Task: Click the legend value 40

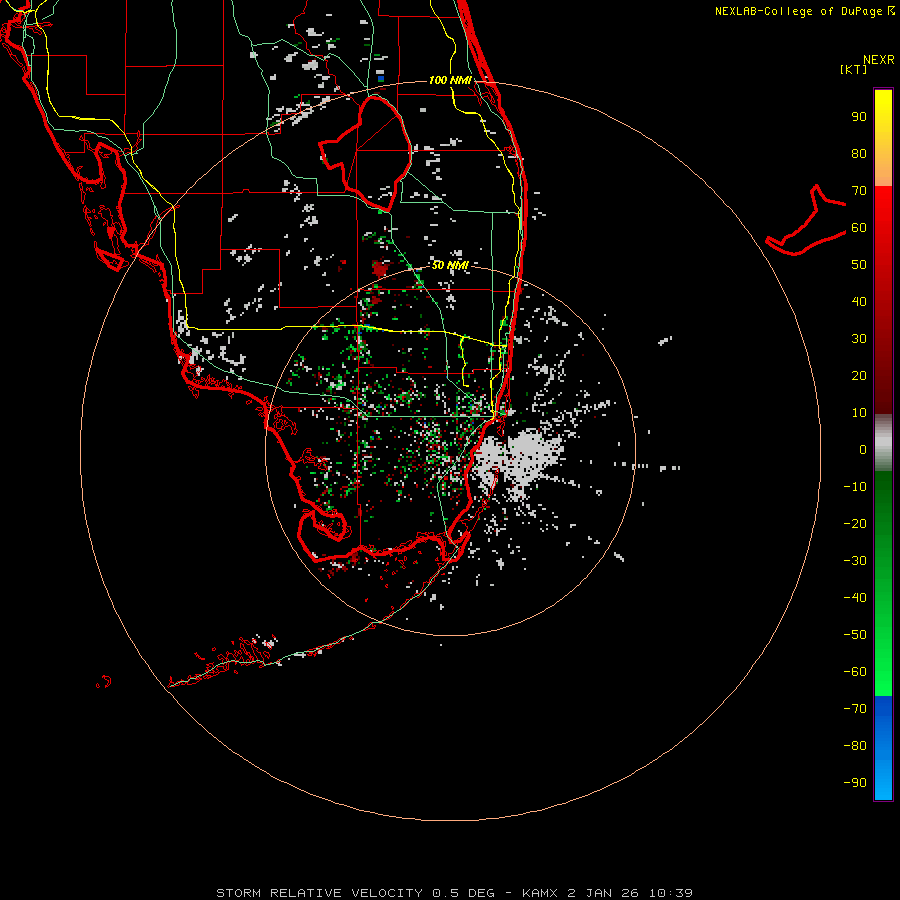Action: point(859,302)
